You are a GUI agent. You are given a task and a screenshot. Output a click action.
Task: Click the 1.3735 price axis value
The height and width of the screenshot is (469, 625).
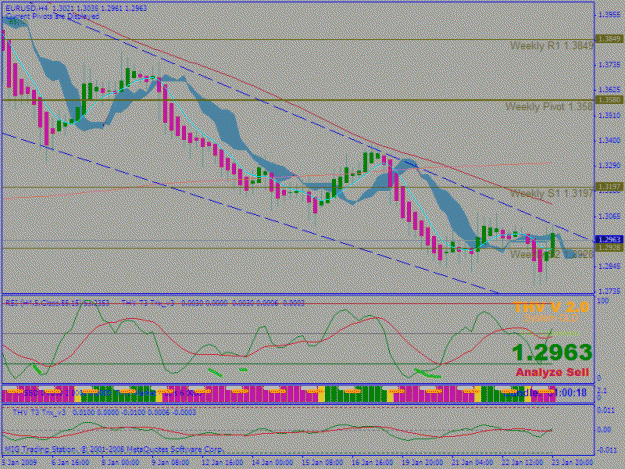tap(609, 65)
